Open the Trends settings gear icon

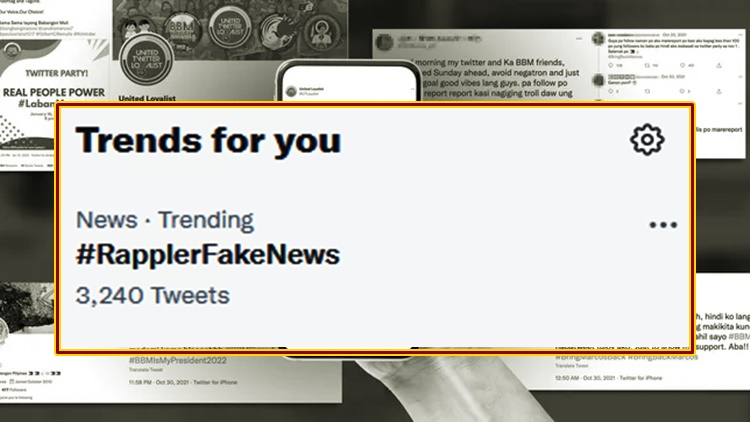tap(647, 139)
